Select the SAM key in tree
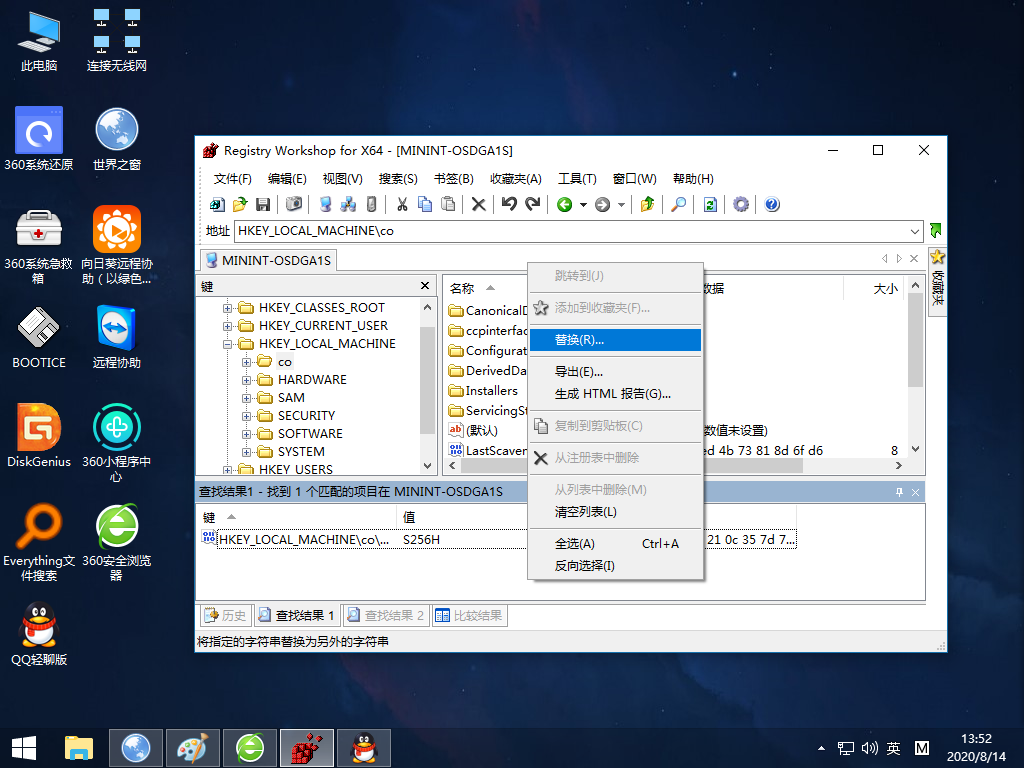 click(x=291, y=398)
